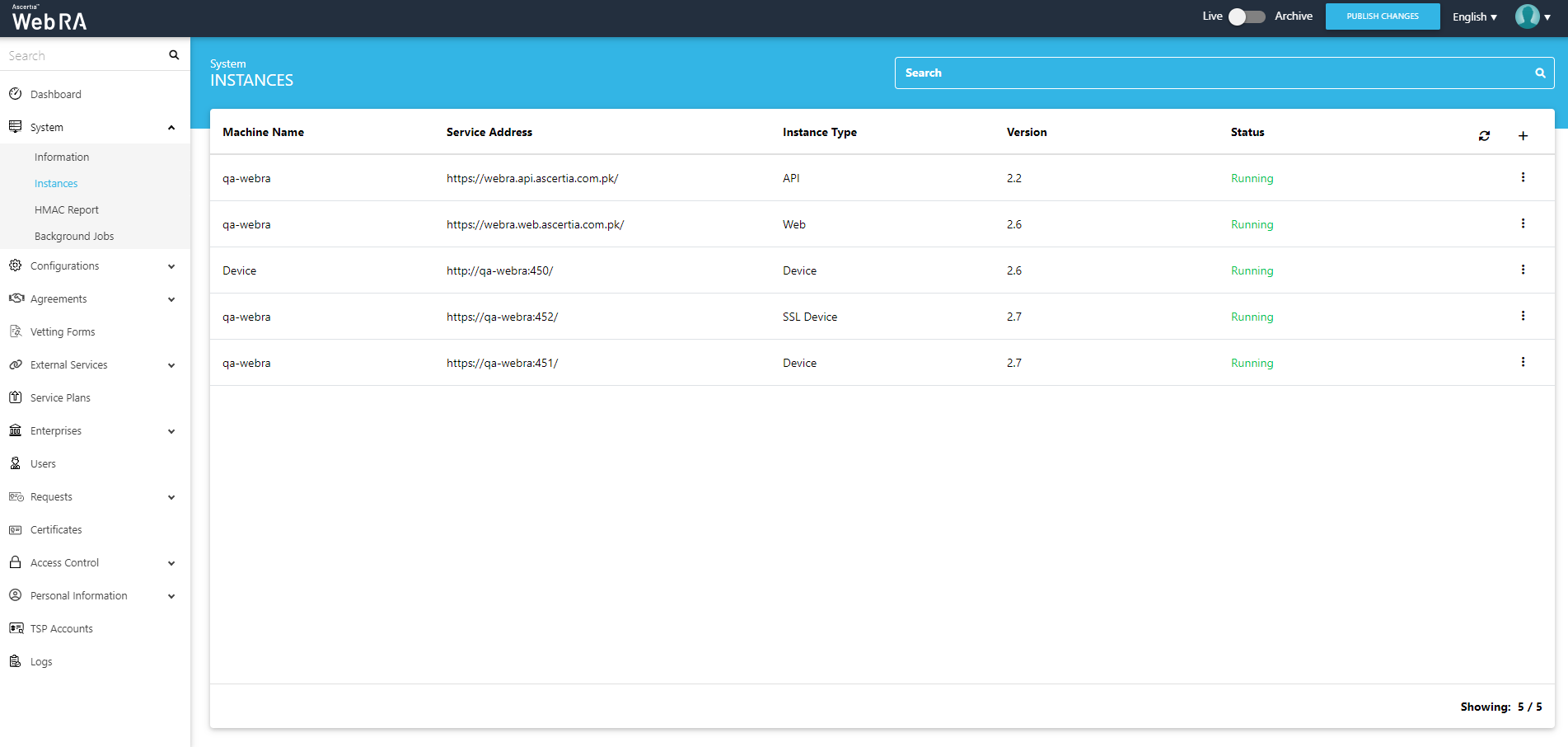Open three-dot menu for Web instance row
The width and height of the screenshot is (1568, 747).
point(1523,223)
